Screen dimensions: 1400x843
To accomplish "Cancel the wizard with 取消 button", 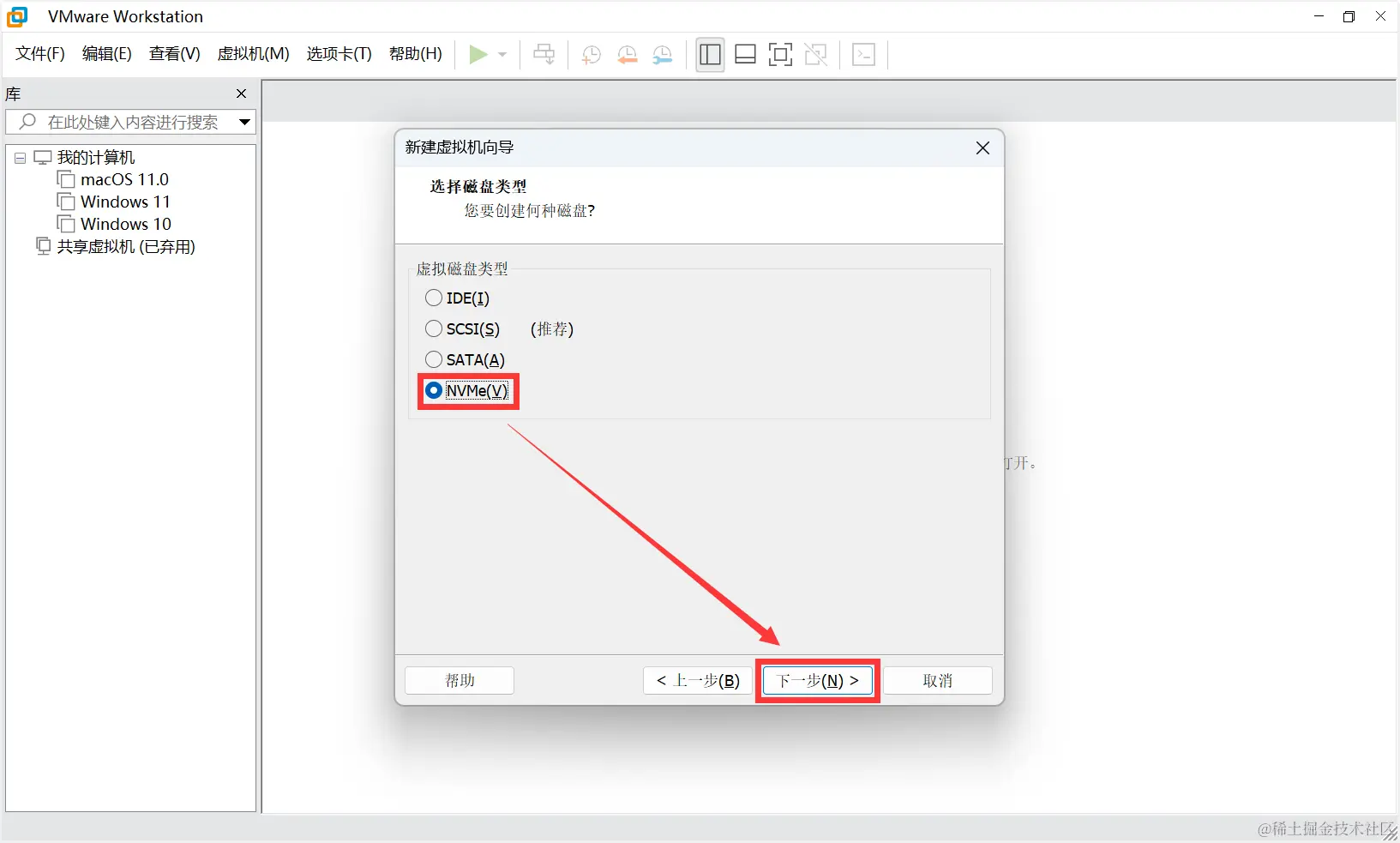I will (x=938, y=681).
